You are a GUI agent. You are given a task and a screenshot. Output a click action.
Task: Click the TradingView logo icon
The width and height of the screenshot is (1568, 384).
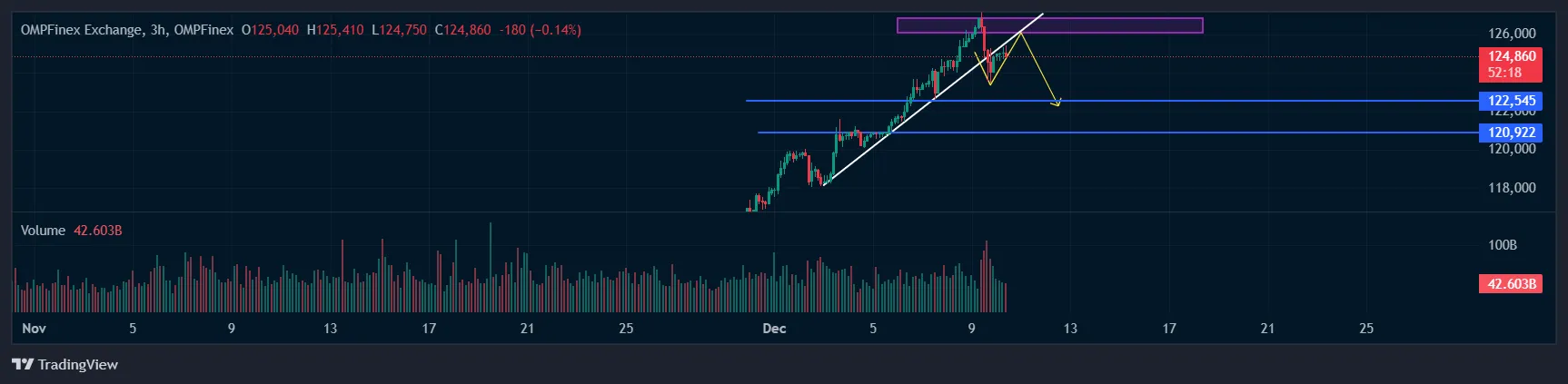click(x=23, y=365)
